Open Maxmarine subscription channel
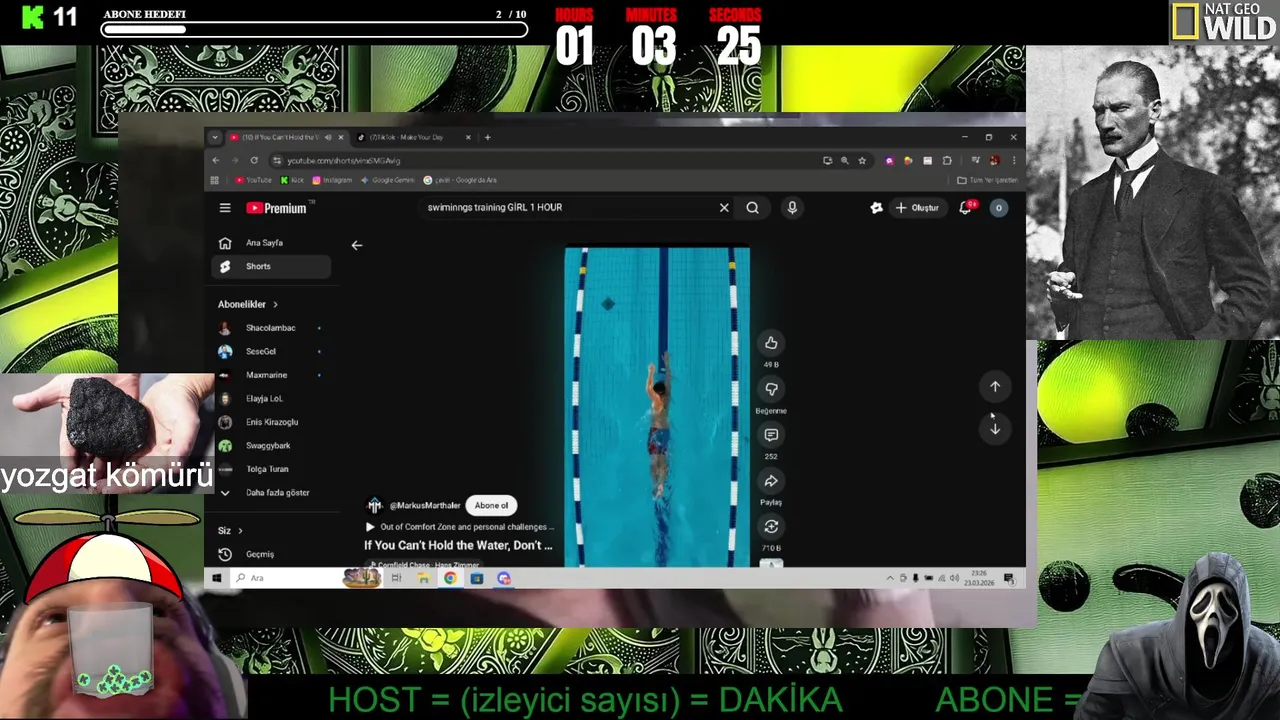 271,375
